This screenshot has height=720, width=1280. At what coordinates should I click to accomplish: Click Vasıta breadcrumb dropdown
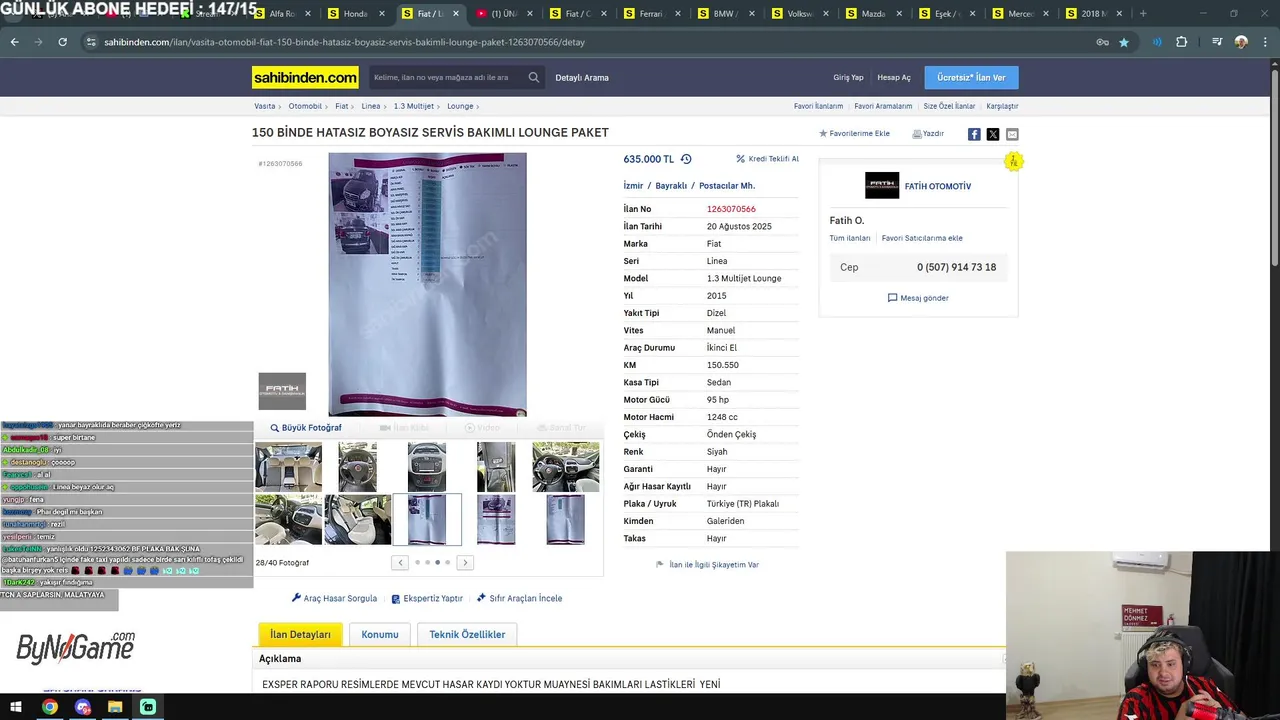point(267,106)
